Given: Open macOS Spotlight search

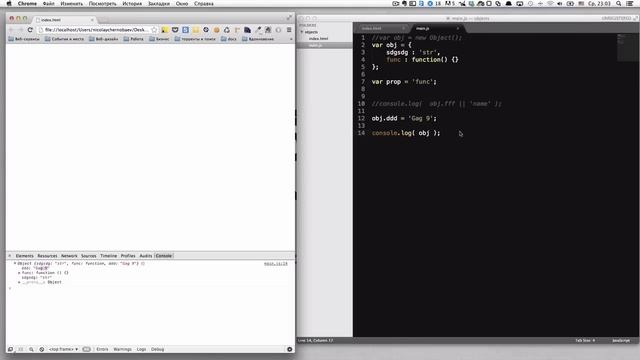Looking at the screenshot, I should (619, 3).
